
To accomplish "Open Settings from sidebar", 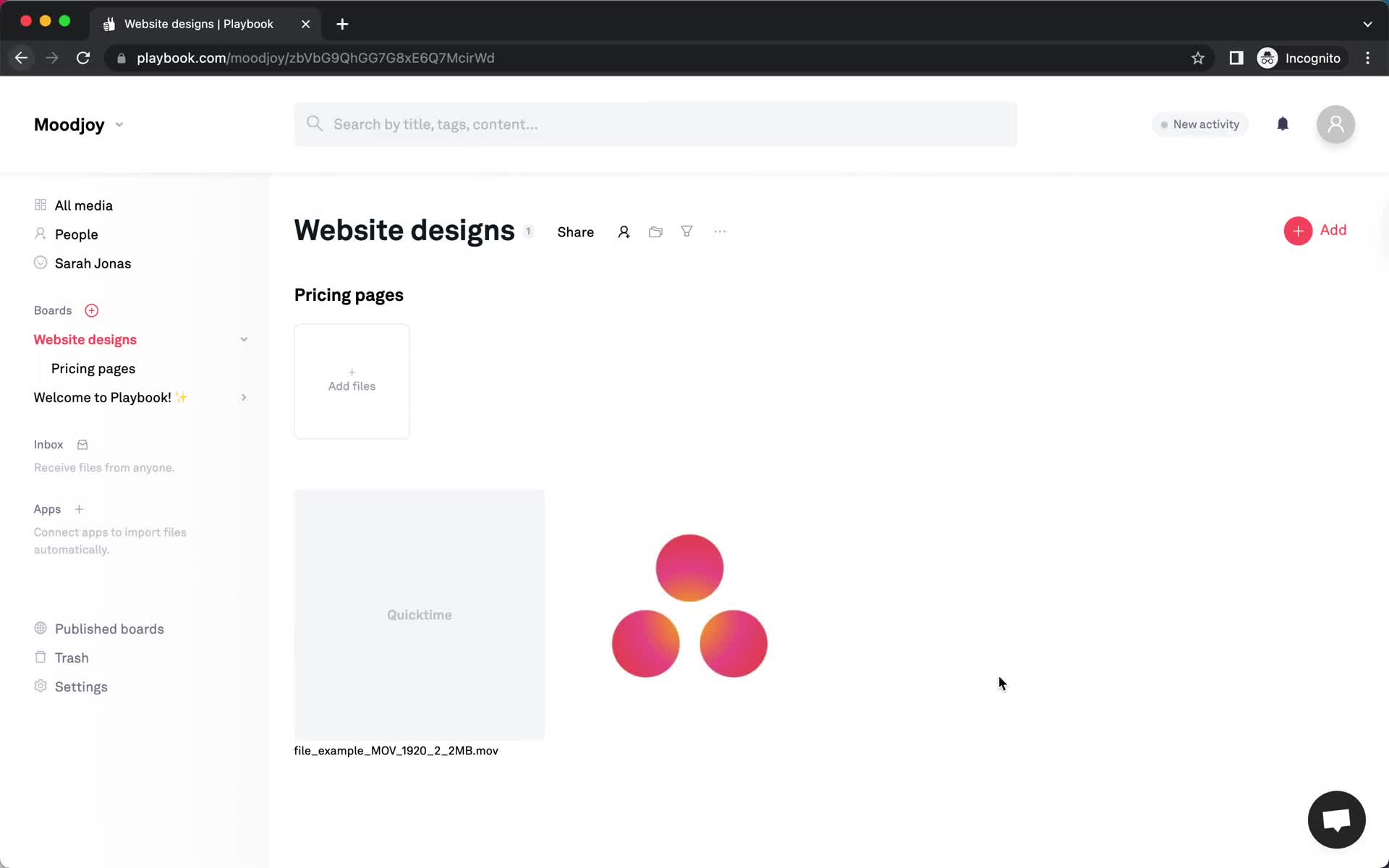I will (x=81, y=686).
